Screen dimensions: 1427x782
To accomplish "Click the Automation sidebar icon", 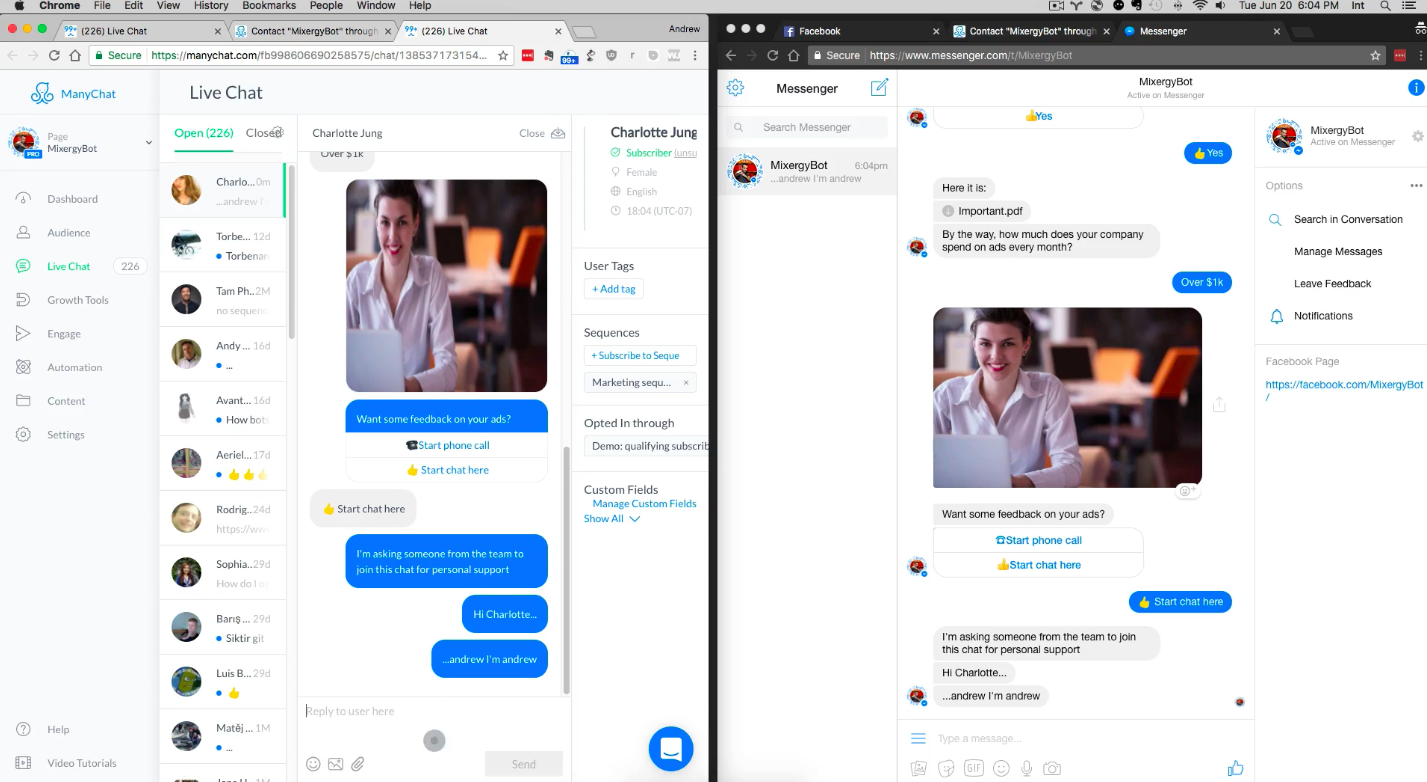I will [24, 367].
